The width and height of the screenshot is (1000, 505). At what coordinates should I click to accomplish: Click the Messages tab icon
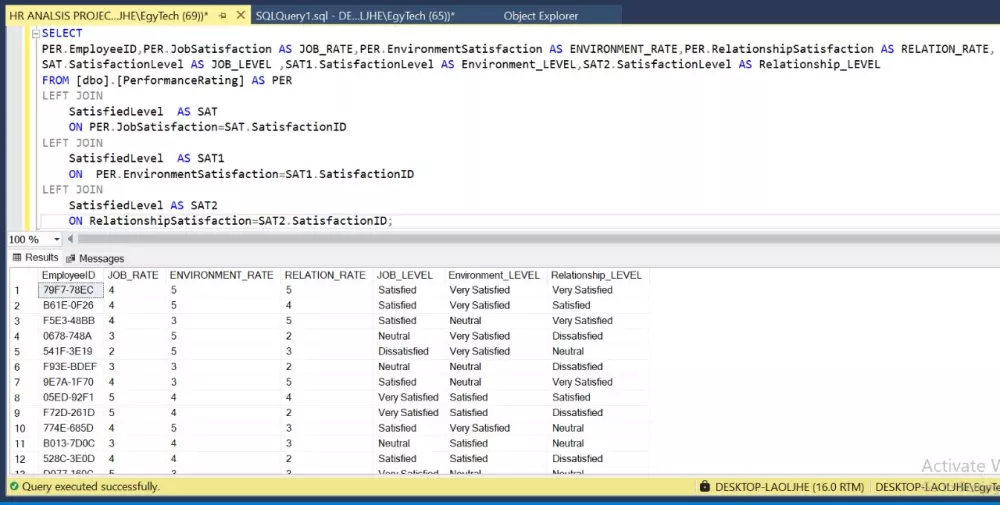(70, 258)
